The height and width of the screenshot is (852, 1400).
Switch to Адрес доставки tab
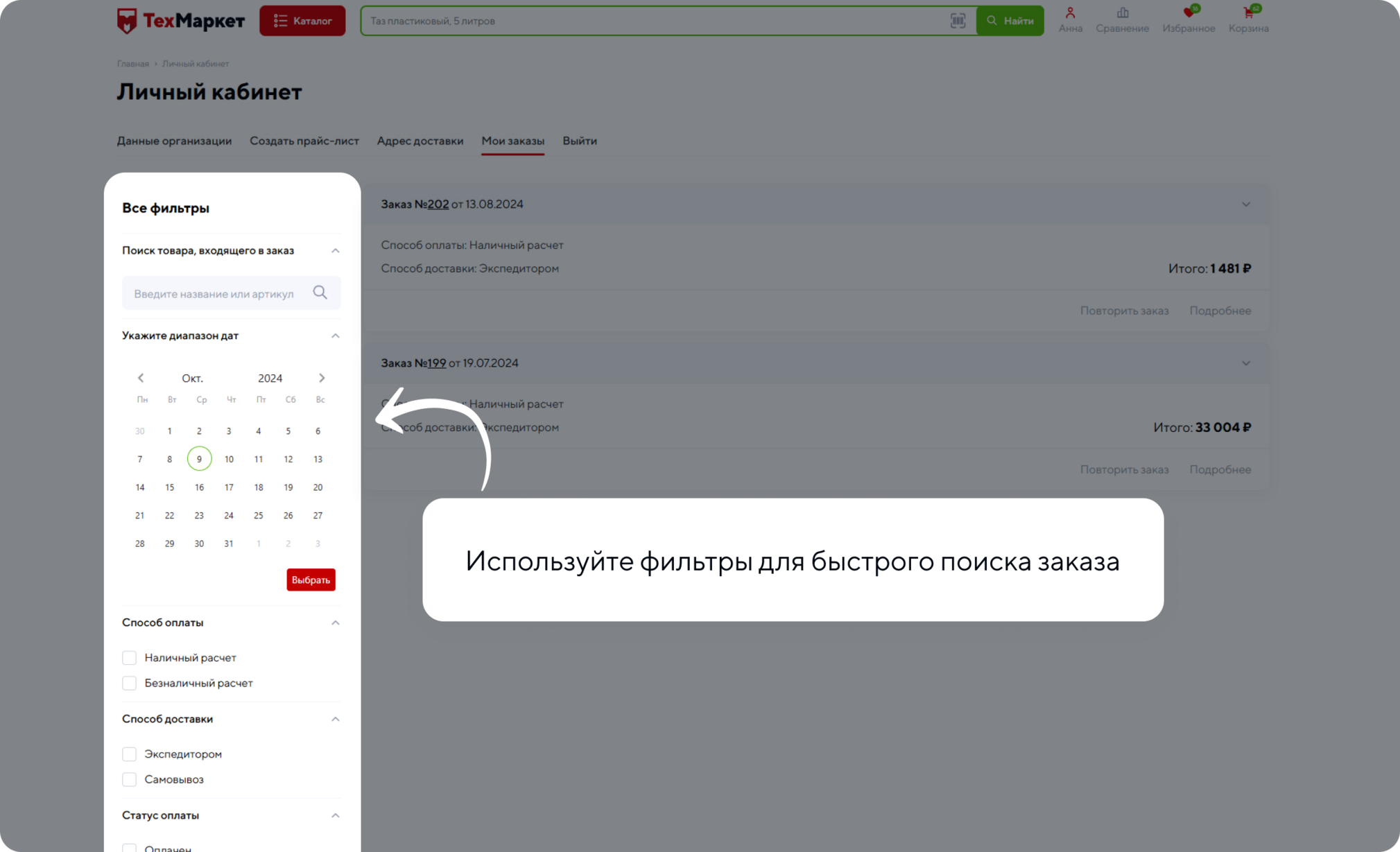click(420, 141)
